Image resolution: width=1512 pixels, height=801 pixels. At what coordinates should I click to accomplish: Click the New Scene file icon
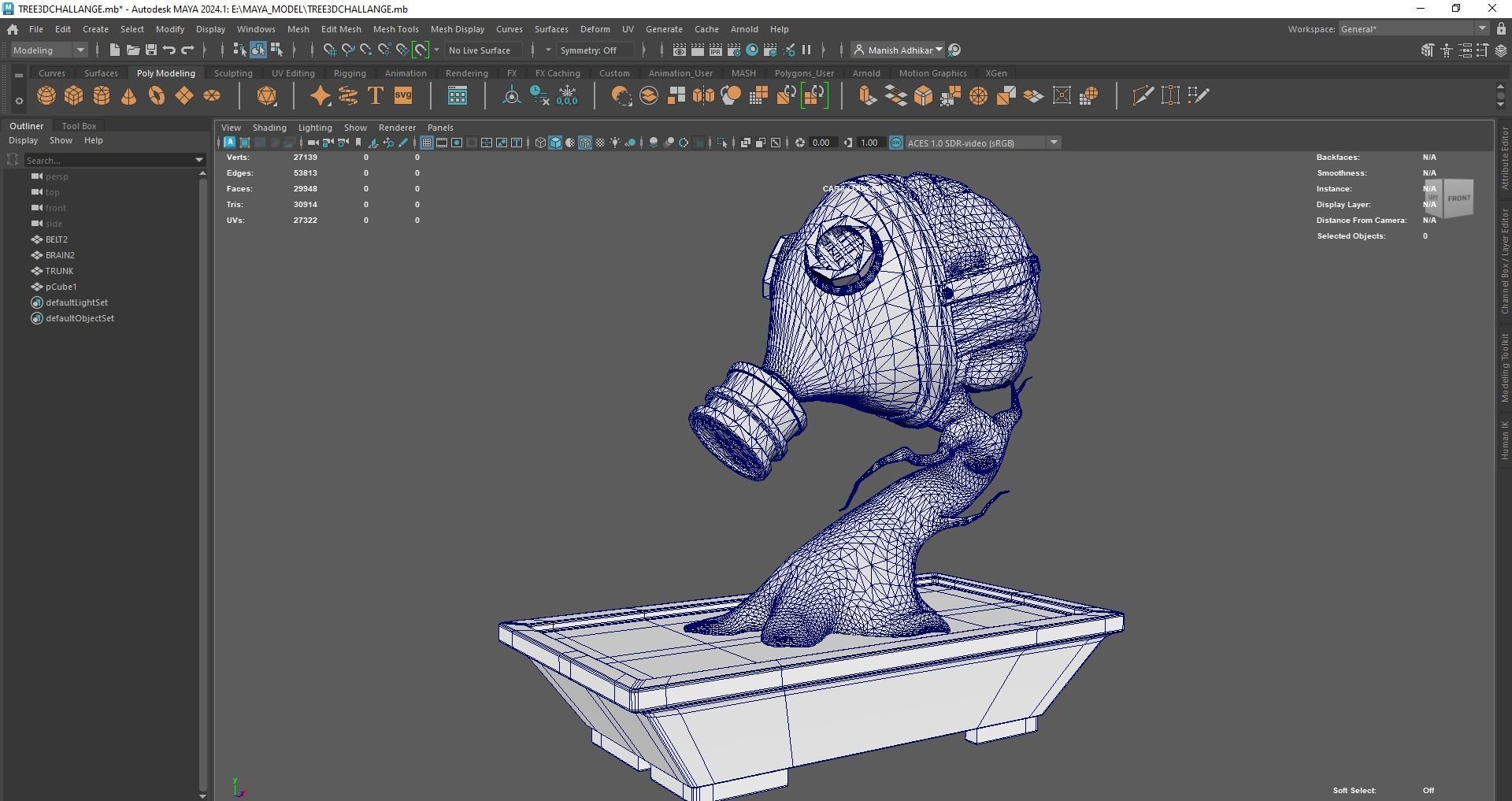pyautogui.click(x=115, y=50)
